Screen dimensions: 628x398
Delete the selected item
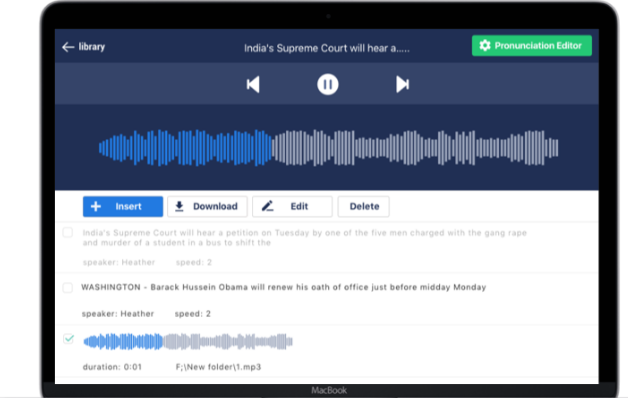click(363, 207)
